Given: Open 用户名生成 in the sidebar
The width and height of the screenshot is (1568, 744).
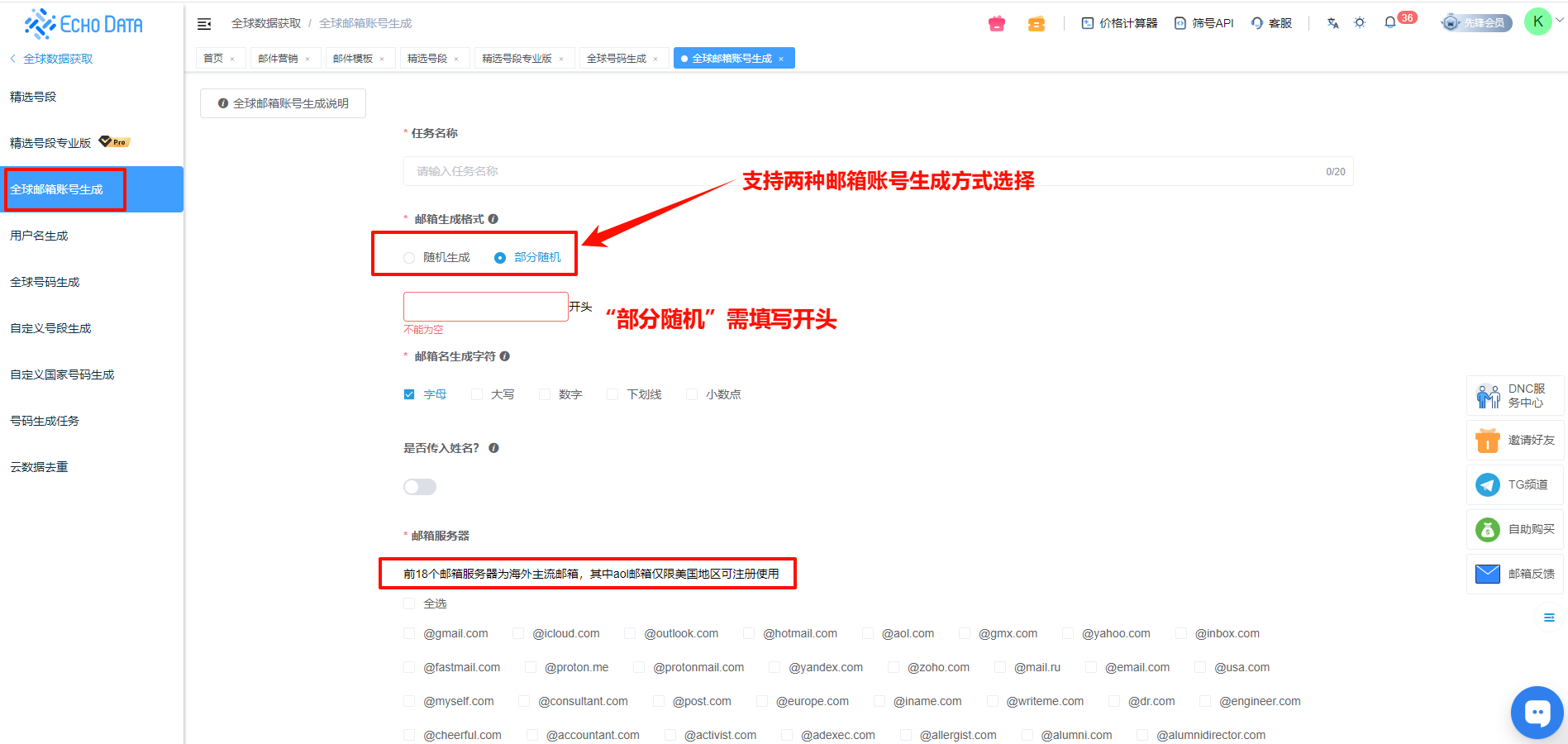Looking at the screenshot, I should [x=39, y=236].
